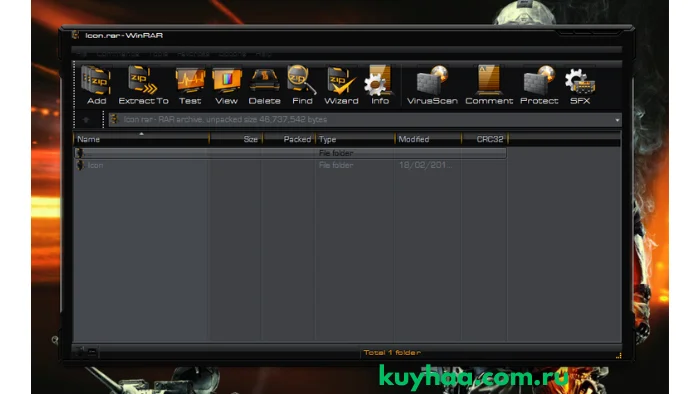
Task: Click the WinRAR title bar icon
Action: pos(75,35)
